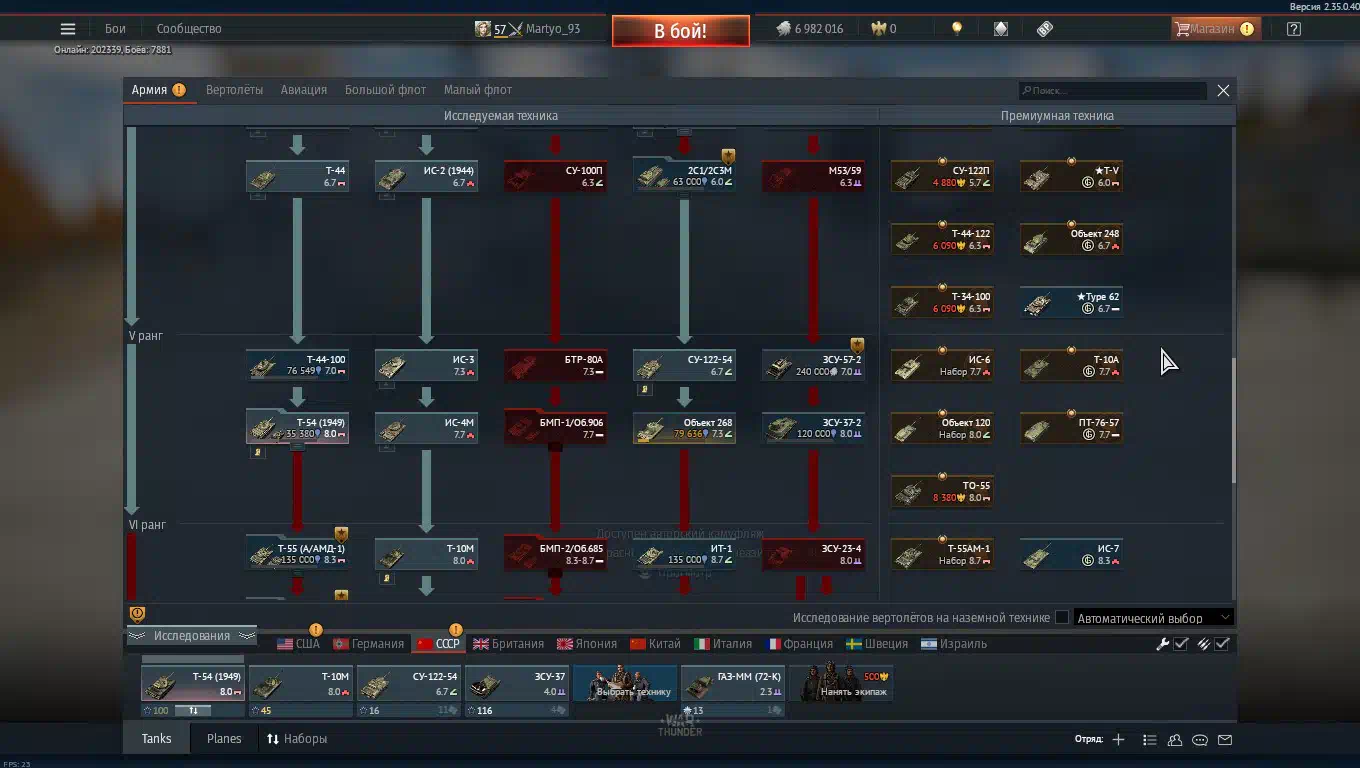Select Т-10М crew slot card
The image size is (1360, 768).
coord(301,684)
